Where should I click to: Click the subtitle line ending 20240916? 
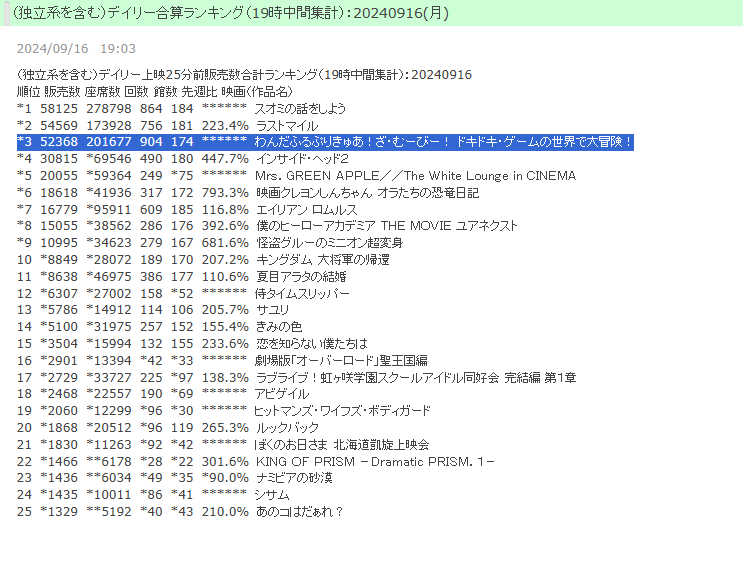[x=244, y=75]
